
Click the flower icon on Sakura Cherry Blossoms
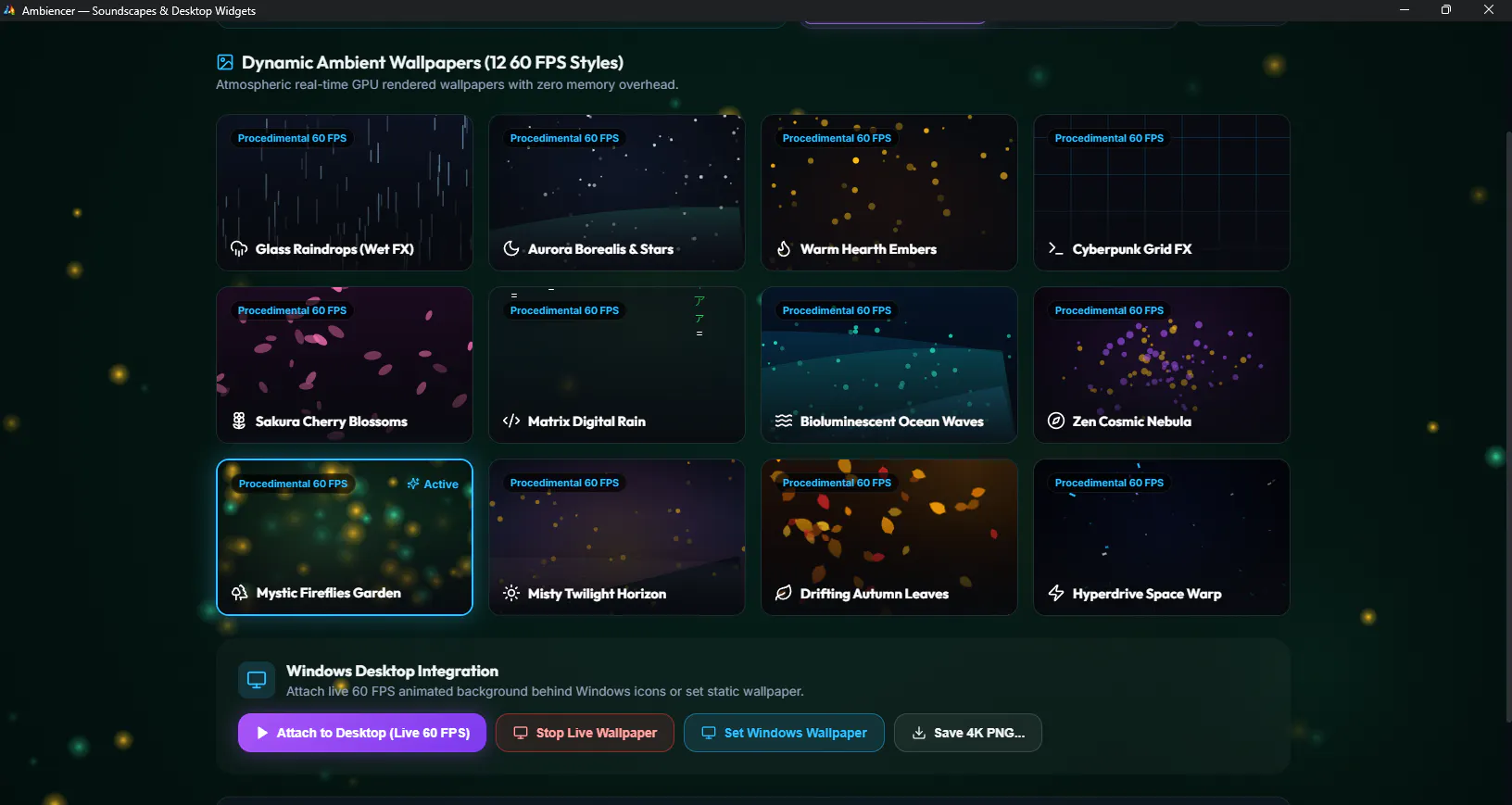(x=239, y=421)
